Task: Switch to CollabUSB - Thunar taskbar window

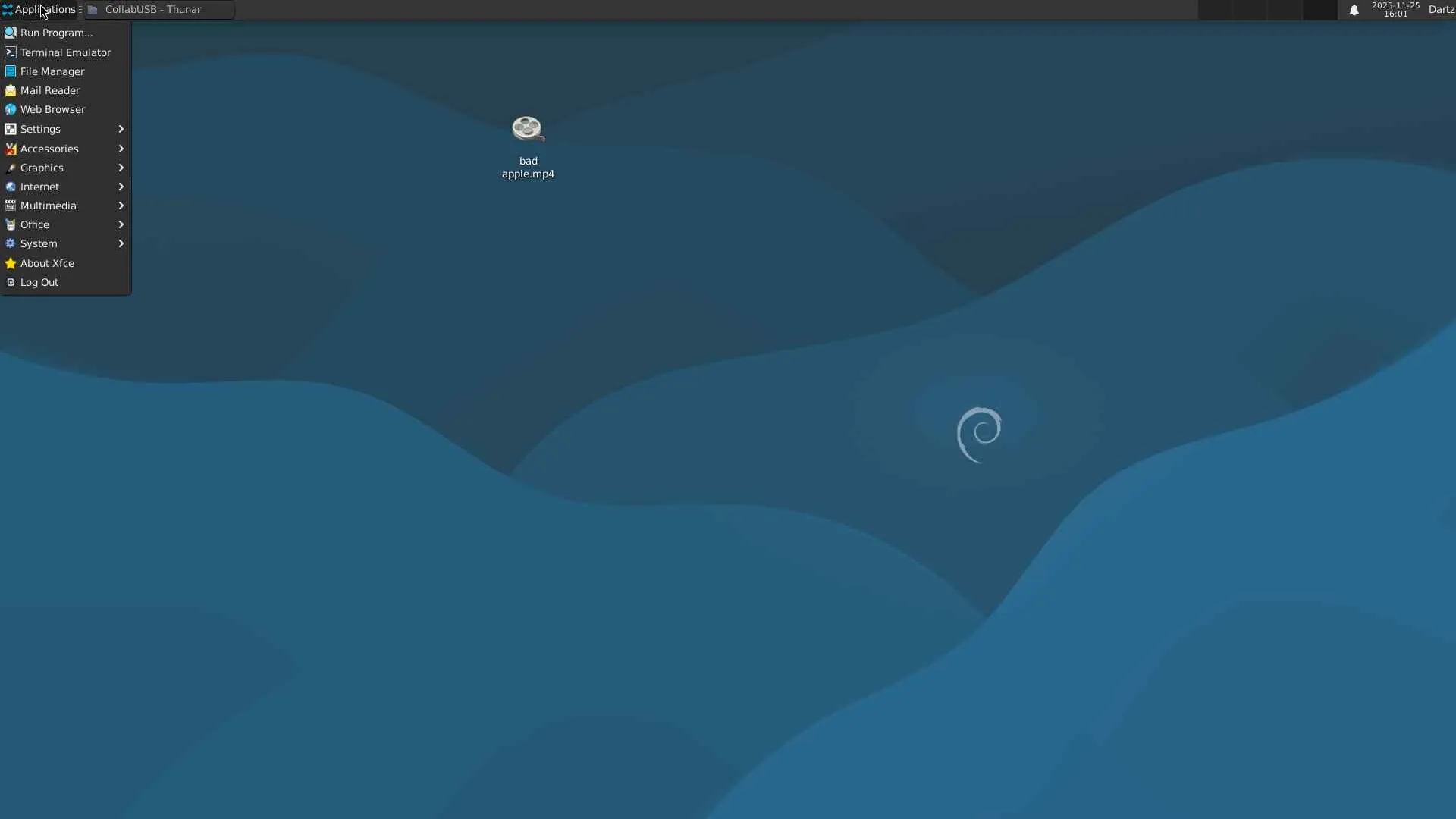Action: point(153,10)
